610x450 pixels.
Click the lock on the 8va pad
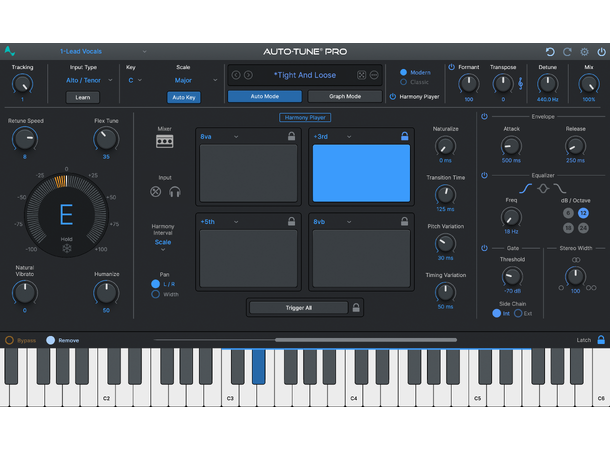(291, 136)
